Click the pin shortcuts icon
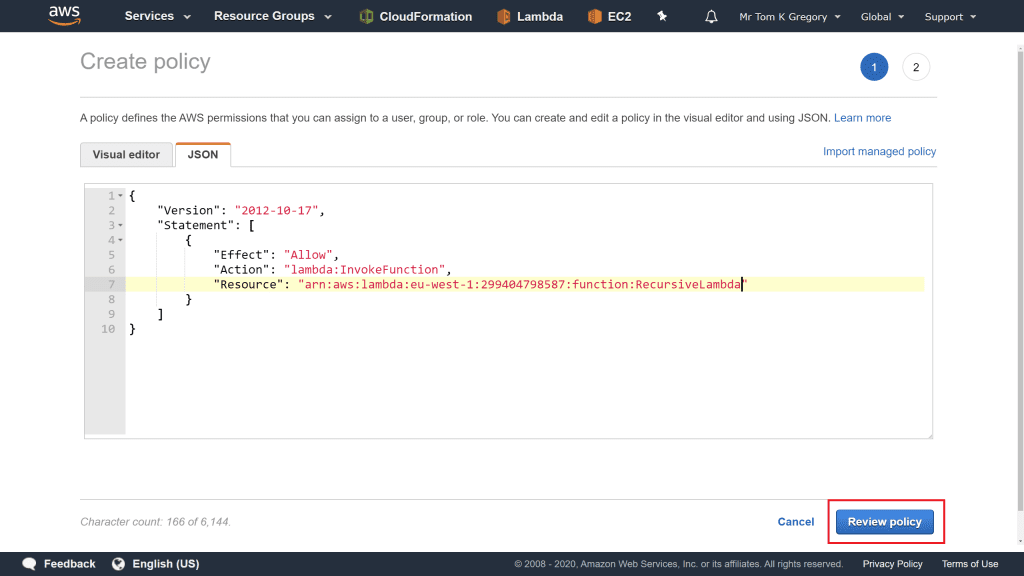The height and width of the screenshot is (576, 1024). [661, 17]
